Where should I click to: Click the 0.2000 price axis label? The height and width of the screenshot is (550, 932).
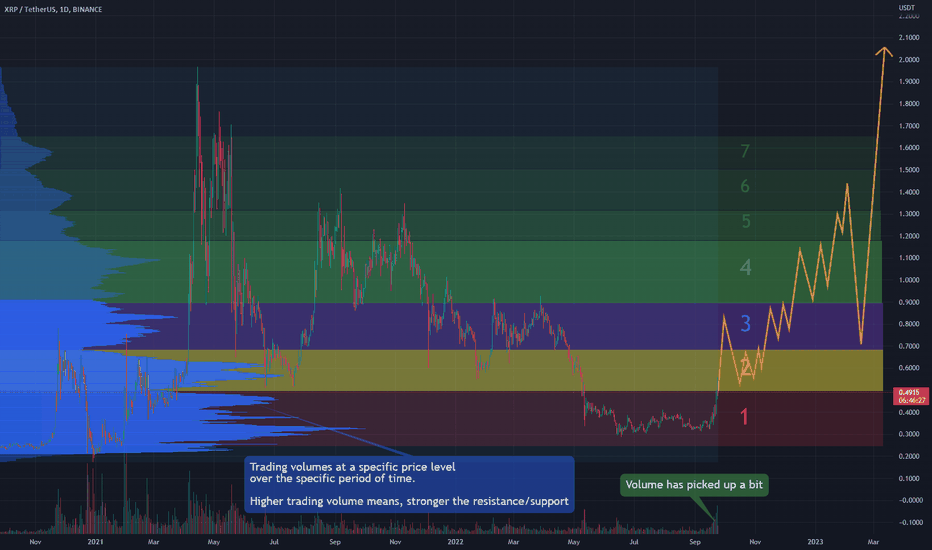[909, 456]
